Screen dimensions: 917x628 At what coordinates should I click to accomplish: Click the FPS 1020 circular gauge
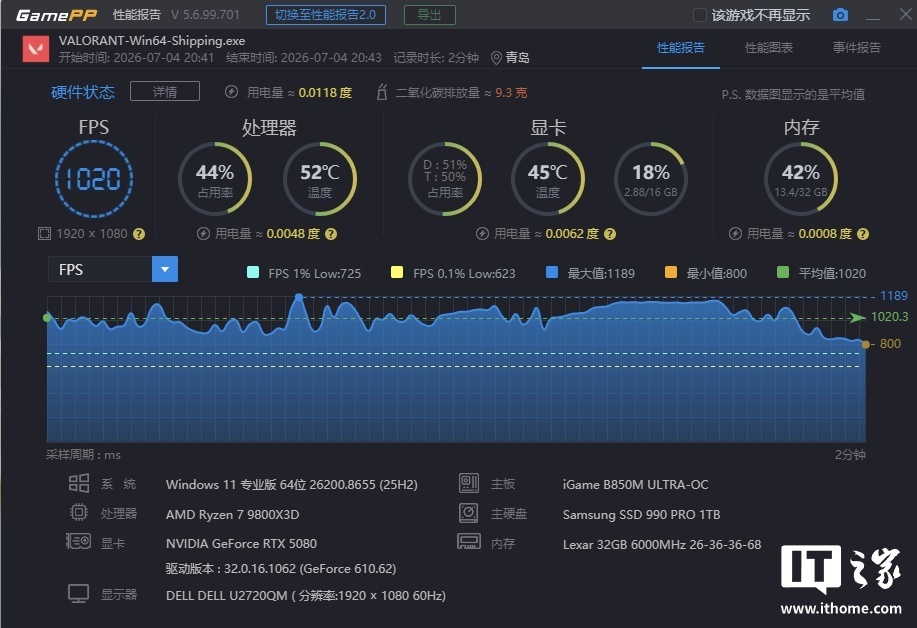click(94, 179)
